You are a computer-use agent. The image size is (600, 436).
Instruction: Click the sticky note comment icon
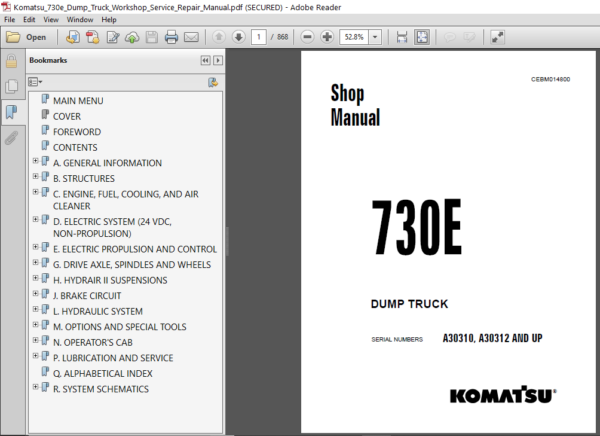[450, 37]
